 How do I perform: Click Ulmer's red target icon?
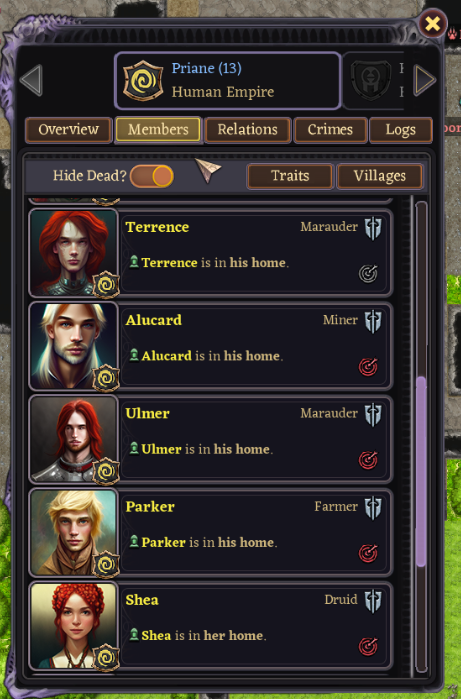[x=368, y=460]
